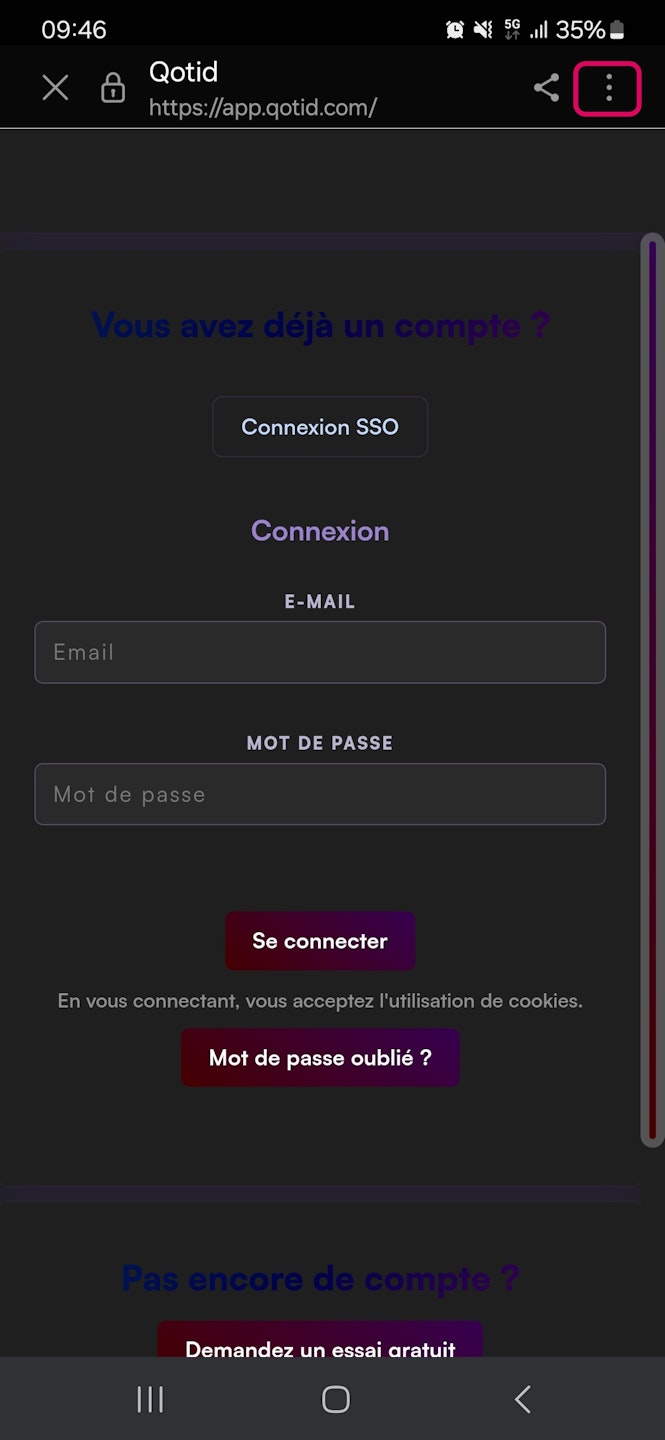
Task: Tap the app.qotid.com URL text
Action: coord(262,107)
